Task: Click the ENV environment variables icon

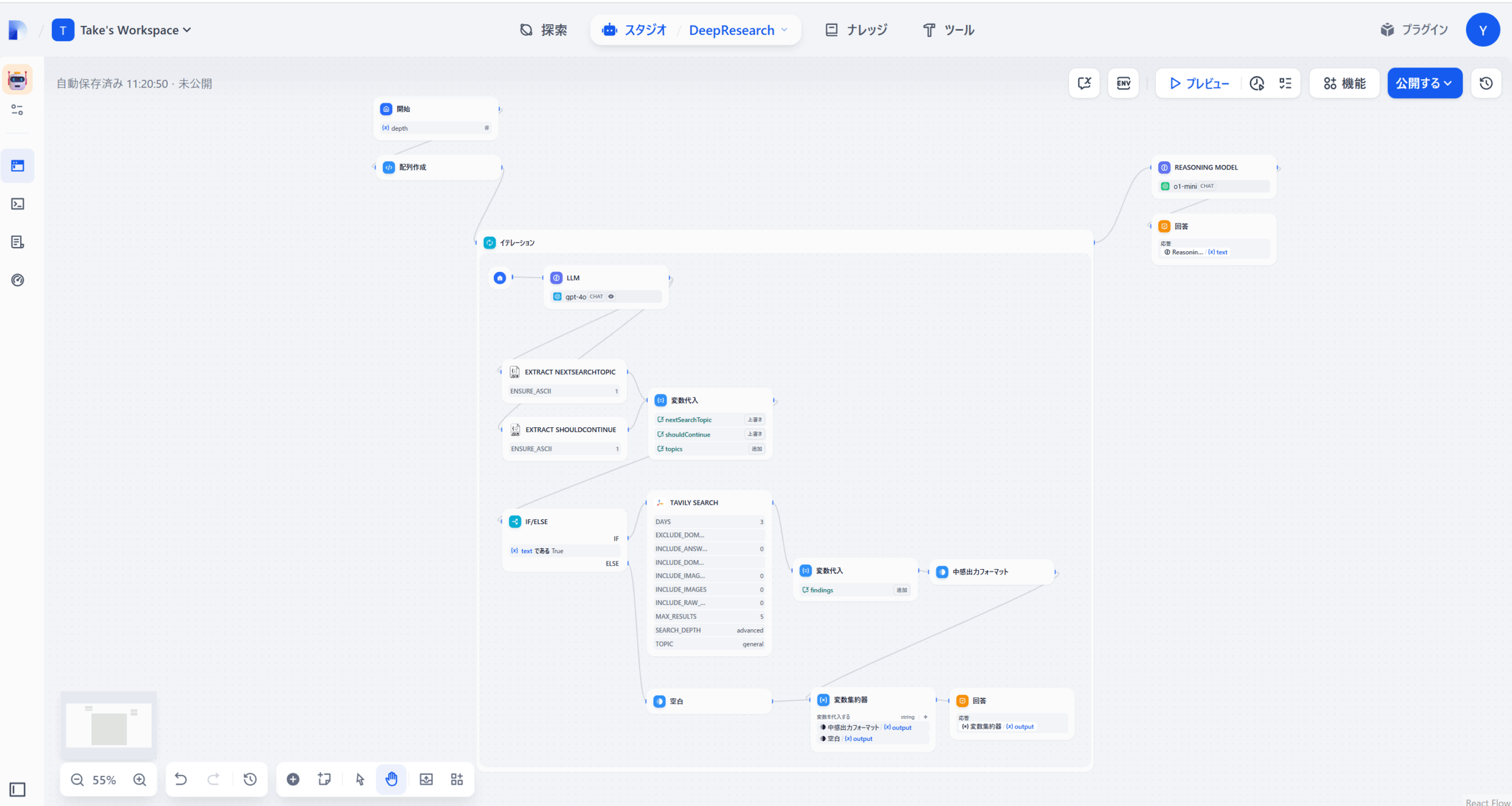Action: coord(1123,83)
